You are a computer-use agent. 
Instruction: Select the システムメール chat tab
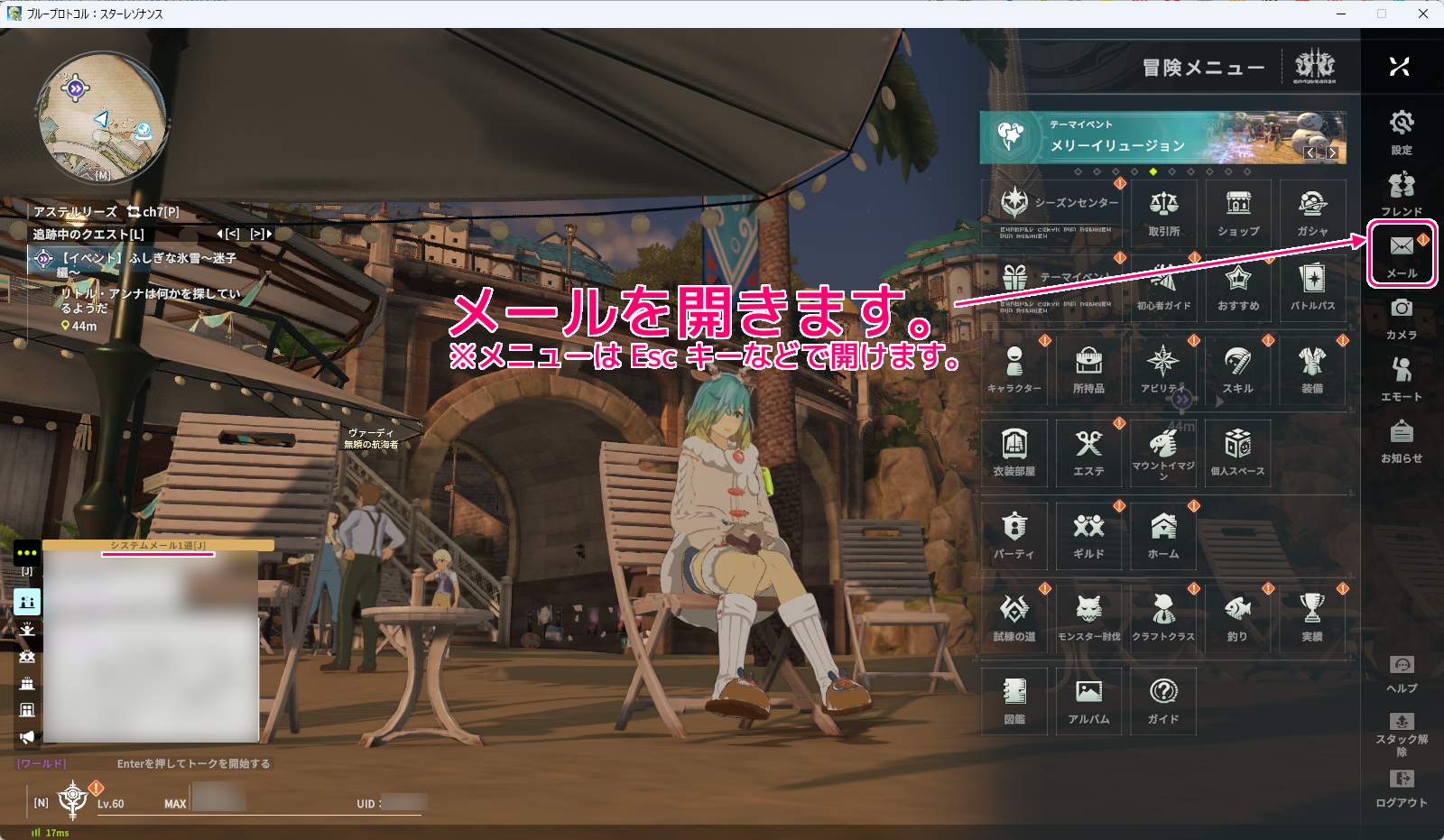point(158,545)
